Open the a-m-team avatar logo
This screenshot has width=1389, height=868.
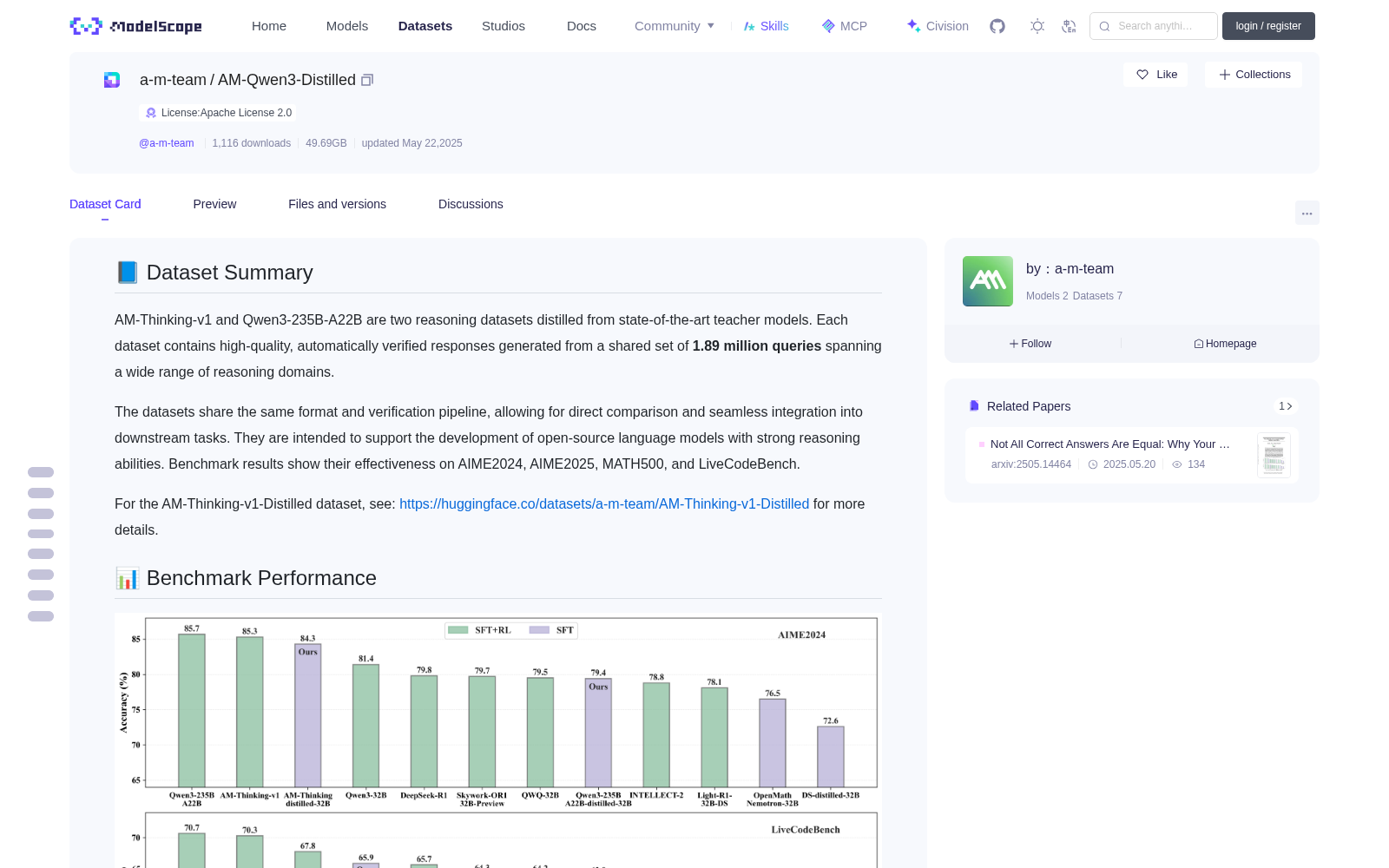tap(988, 281)
